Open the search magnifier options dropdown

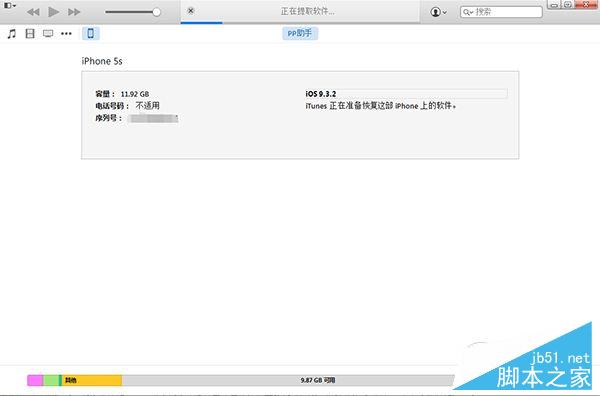point(468,12)
